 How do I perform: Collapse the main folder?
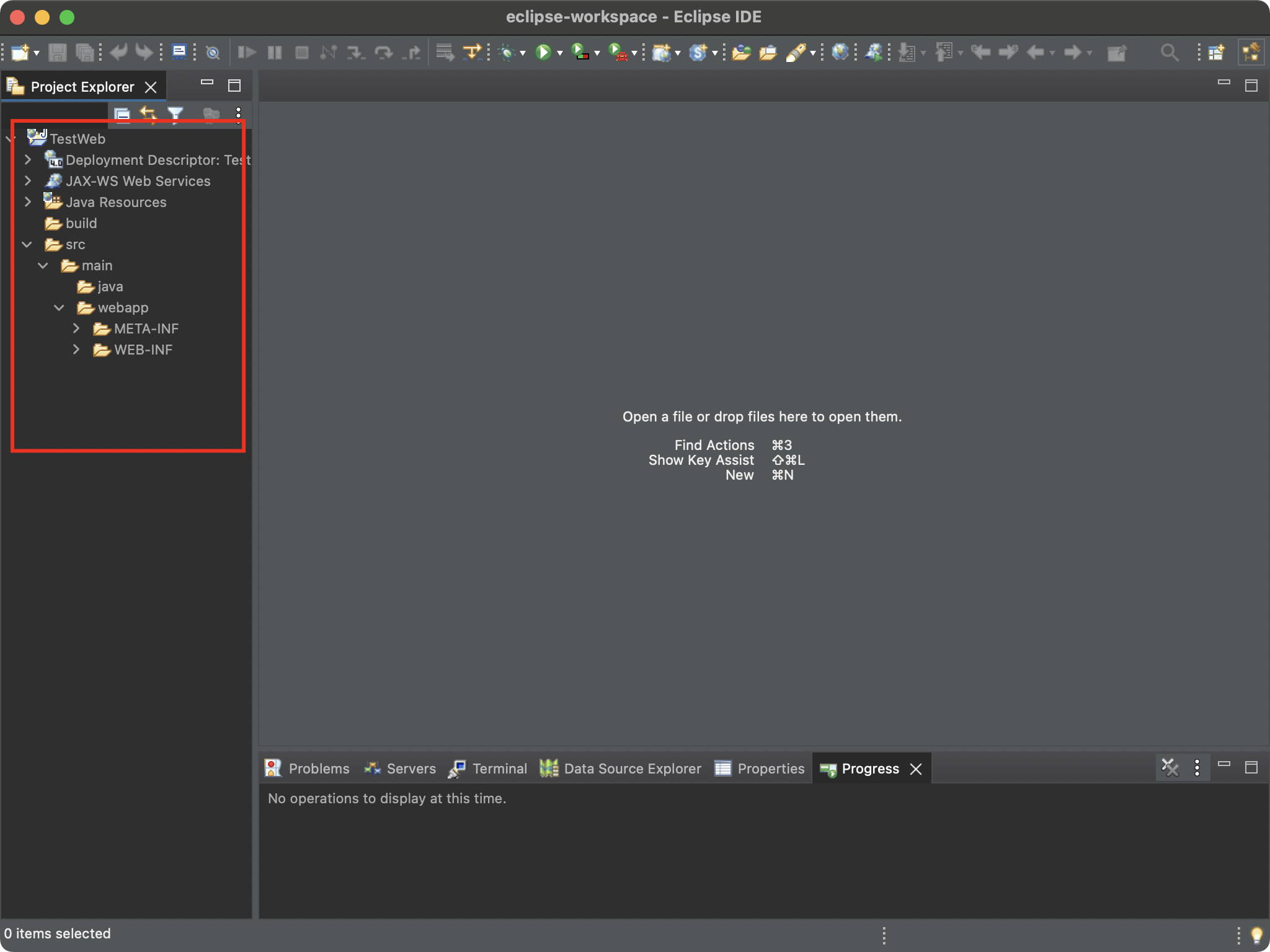pos(43,265)
